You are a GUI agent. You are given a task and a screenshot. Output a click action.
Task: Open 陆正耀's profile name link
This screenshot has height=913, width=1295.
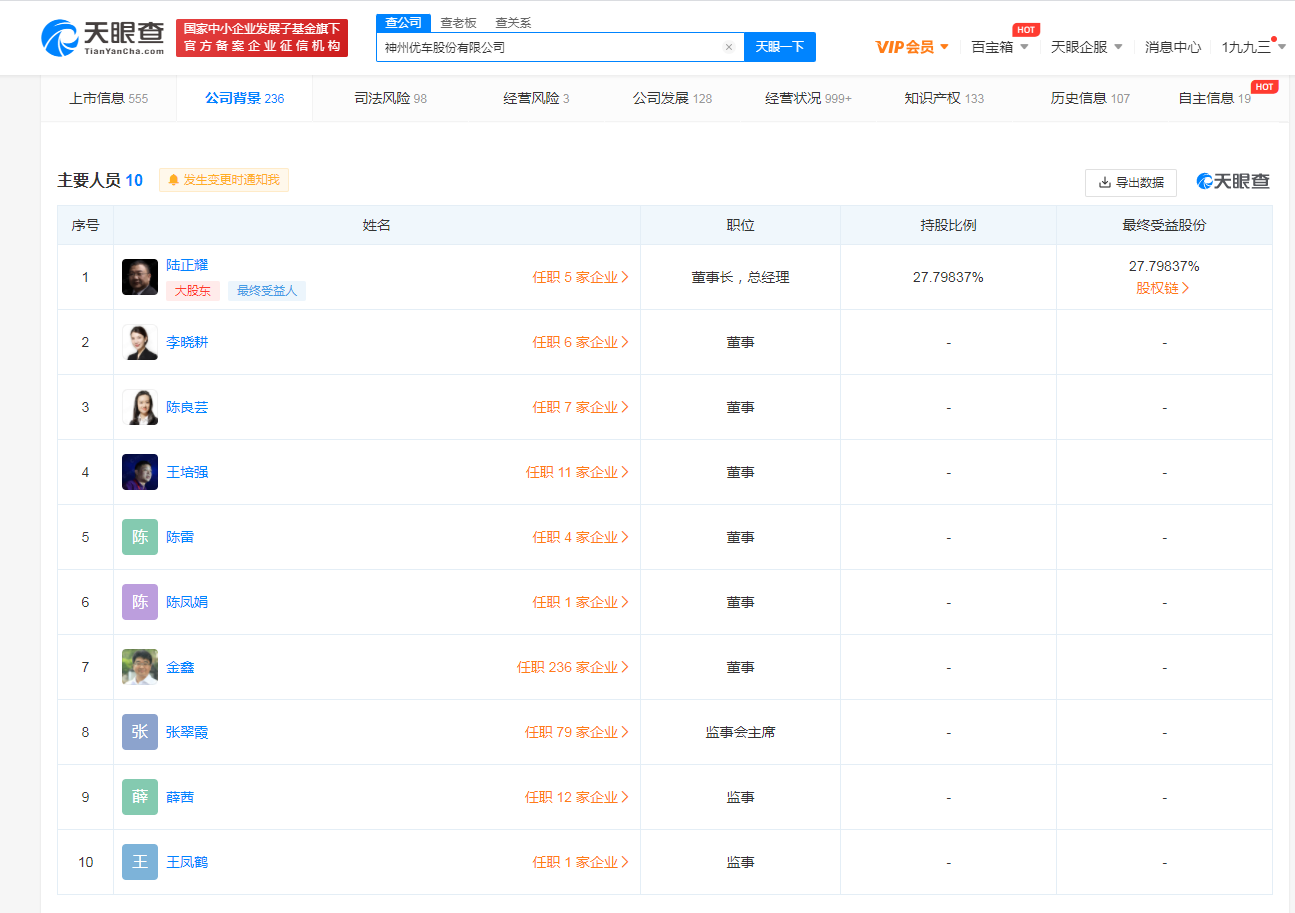(187, 265)
